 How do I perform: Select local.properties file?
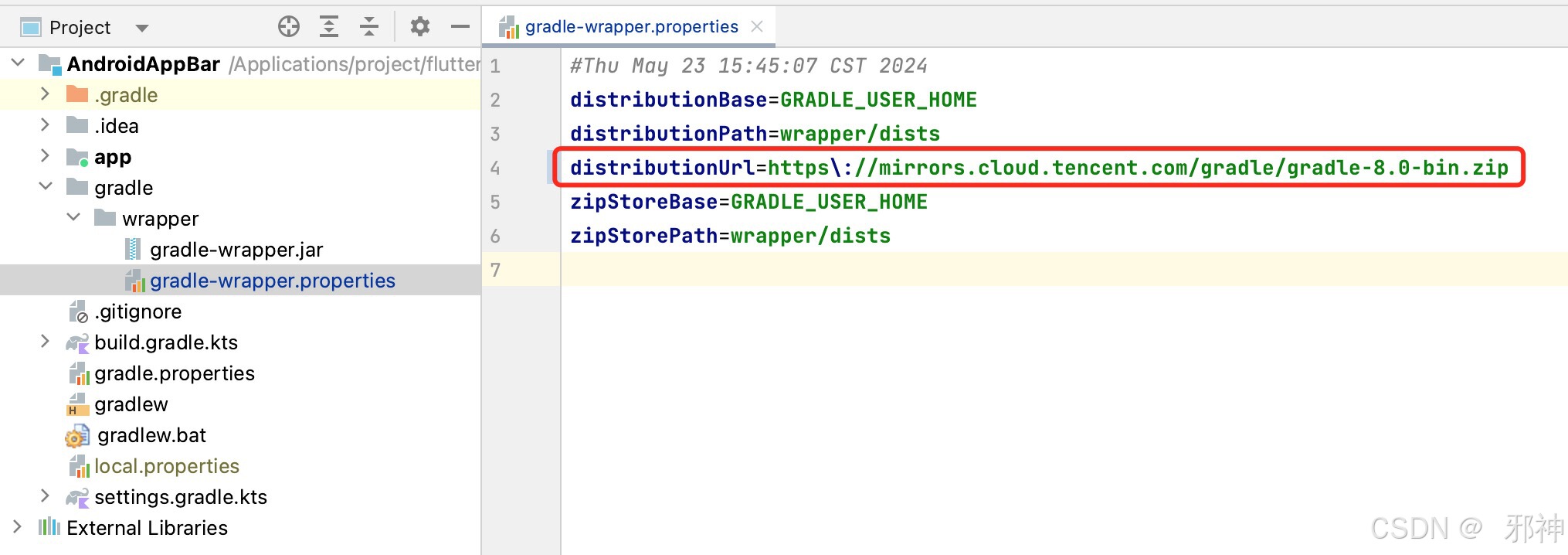coord(167,466)
